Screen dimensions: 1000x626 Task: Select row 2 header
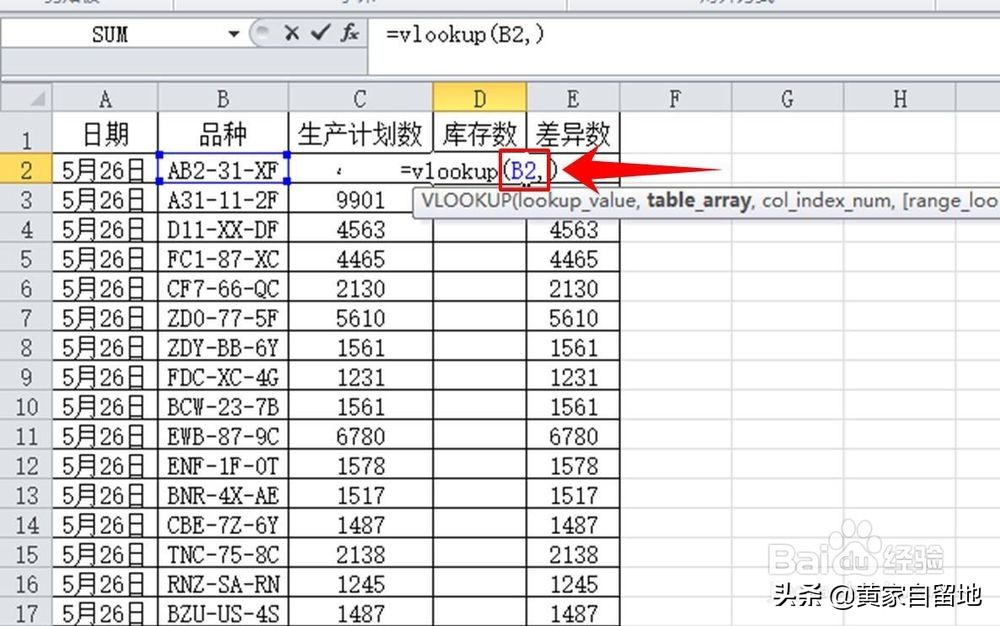click(26, 170)
